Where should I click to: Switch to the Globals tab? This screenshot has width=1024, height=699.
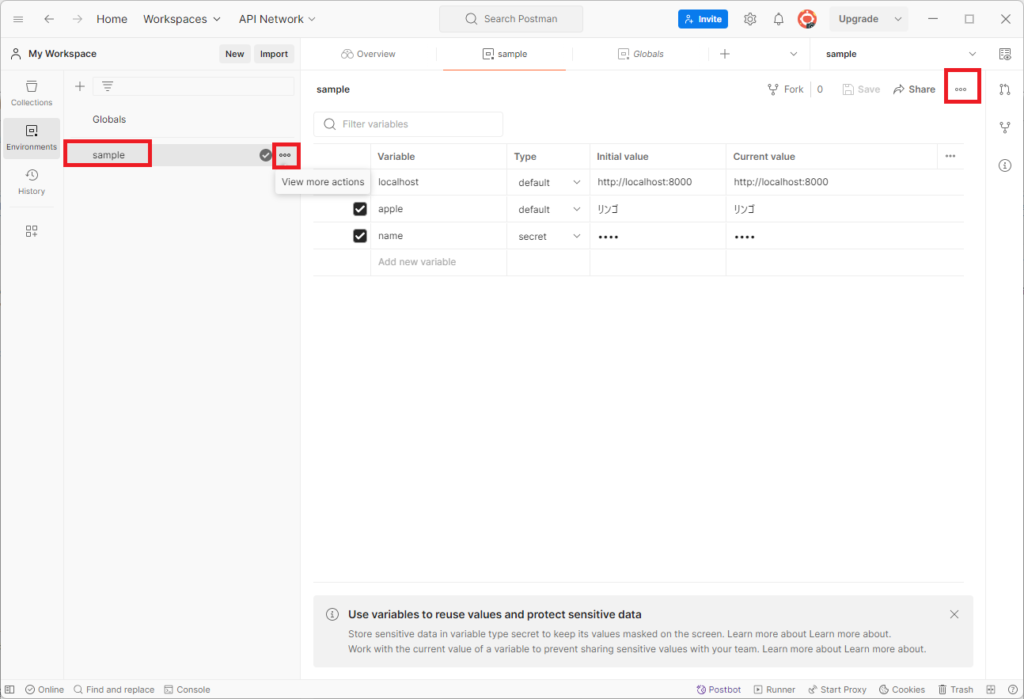641,54
